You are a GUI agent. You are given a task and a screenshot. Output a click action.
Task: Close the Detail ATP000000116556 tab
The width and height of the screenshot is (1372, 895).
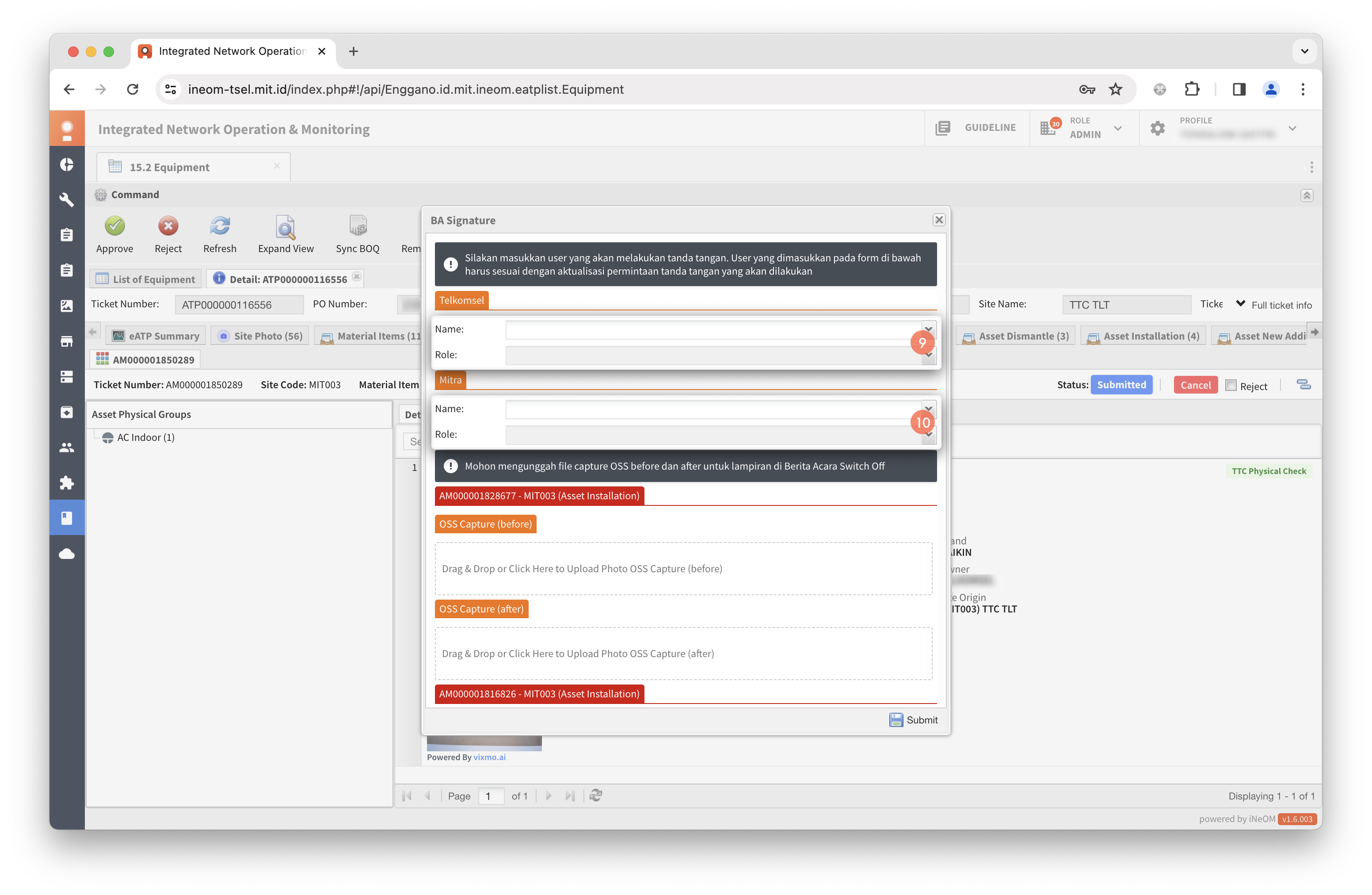(x=357, y=277)
